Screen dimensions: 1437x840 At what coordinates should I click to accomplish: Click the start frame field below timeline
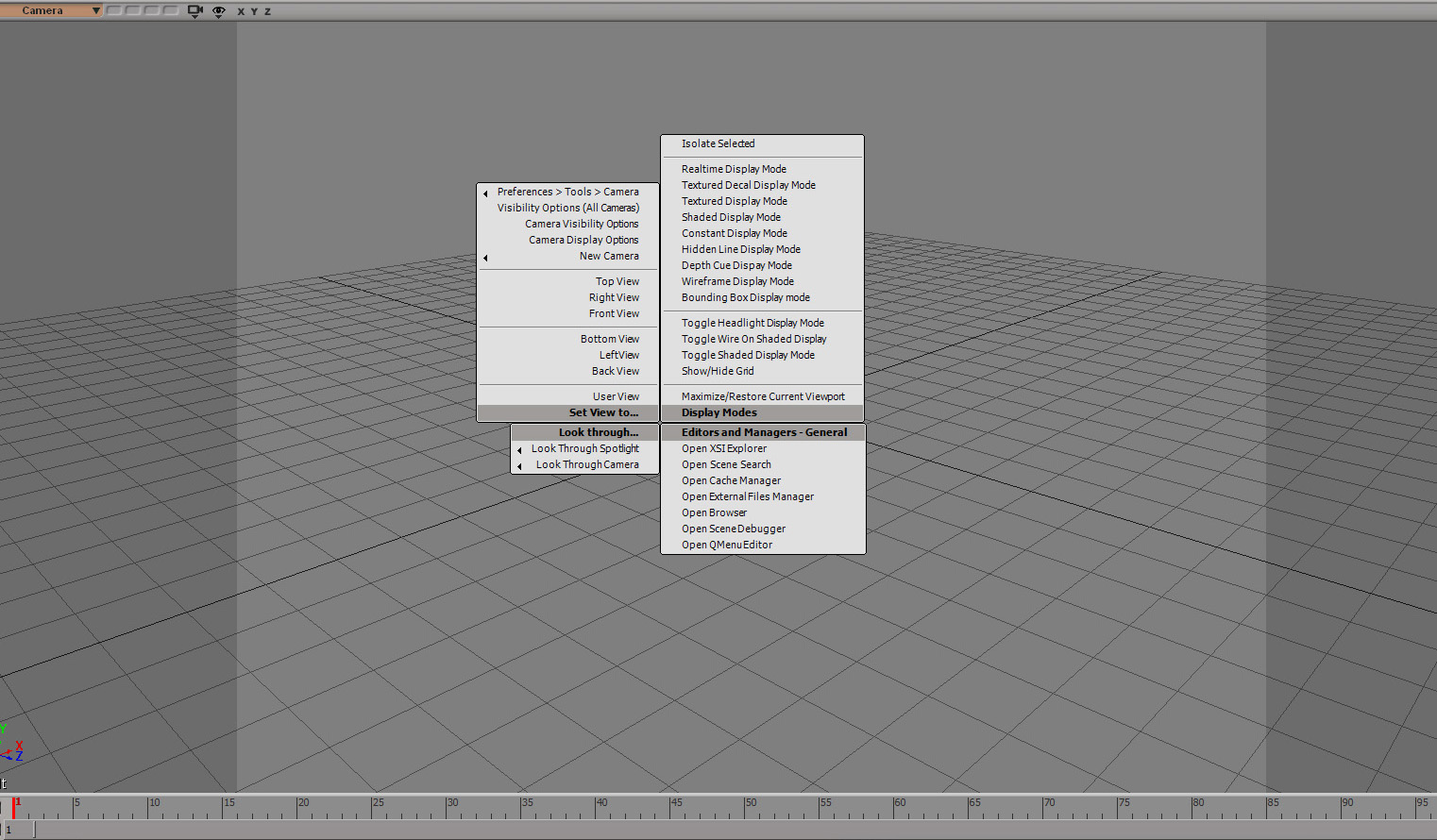click(x=18, y=830)
